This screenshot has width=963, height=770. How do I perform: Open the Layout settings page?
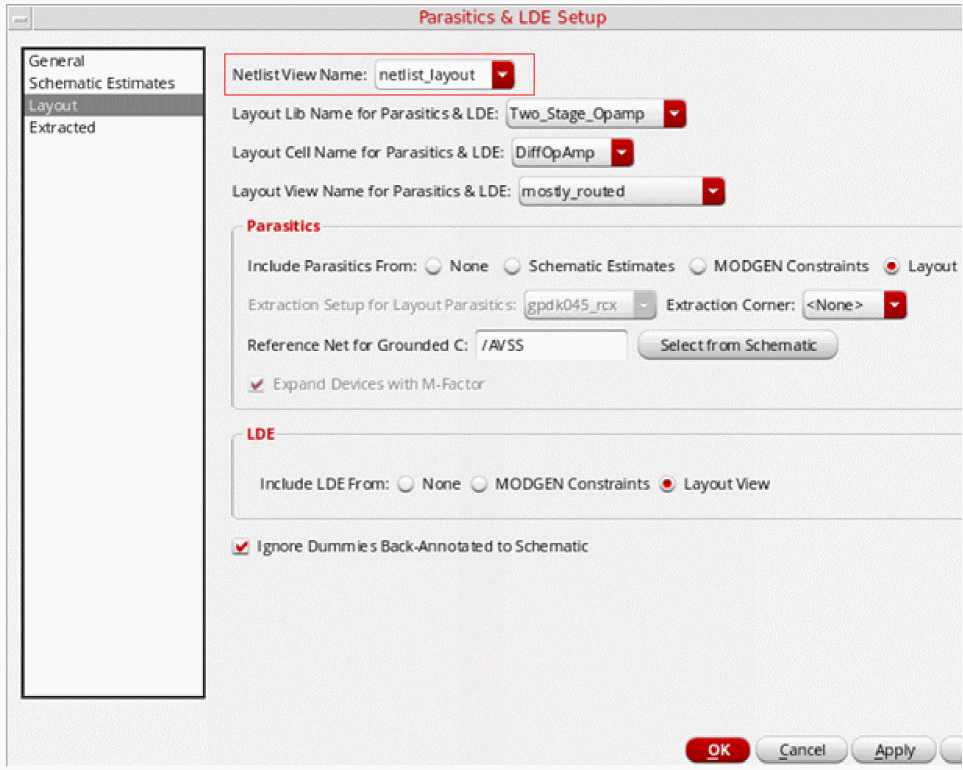(x=53, y=105)
